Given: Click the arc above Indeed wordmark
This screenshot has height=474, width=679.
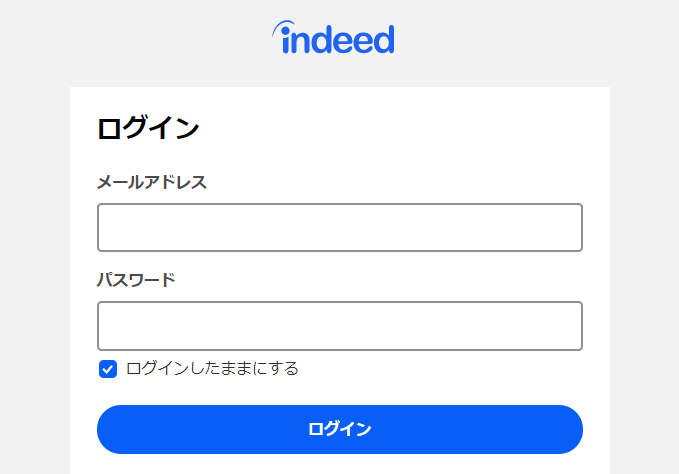Looking at the screenshot, I should 283,27.
